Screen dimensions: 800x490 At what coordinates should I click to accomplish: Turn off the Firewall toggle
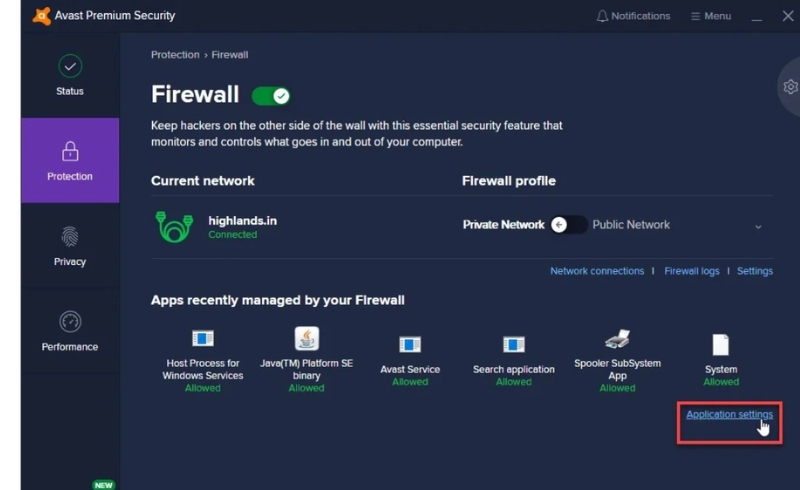(x=270, y=96)
